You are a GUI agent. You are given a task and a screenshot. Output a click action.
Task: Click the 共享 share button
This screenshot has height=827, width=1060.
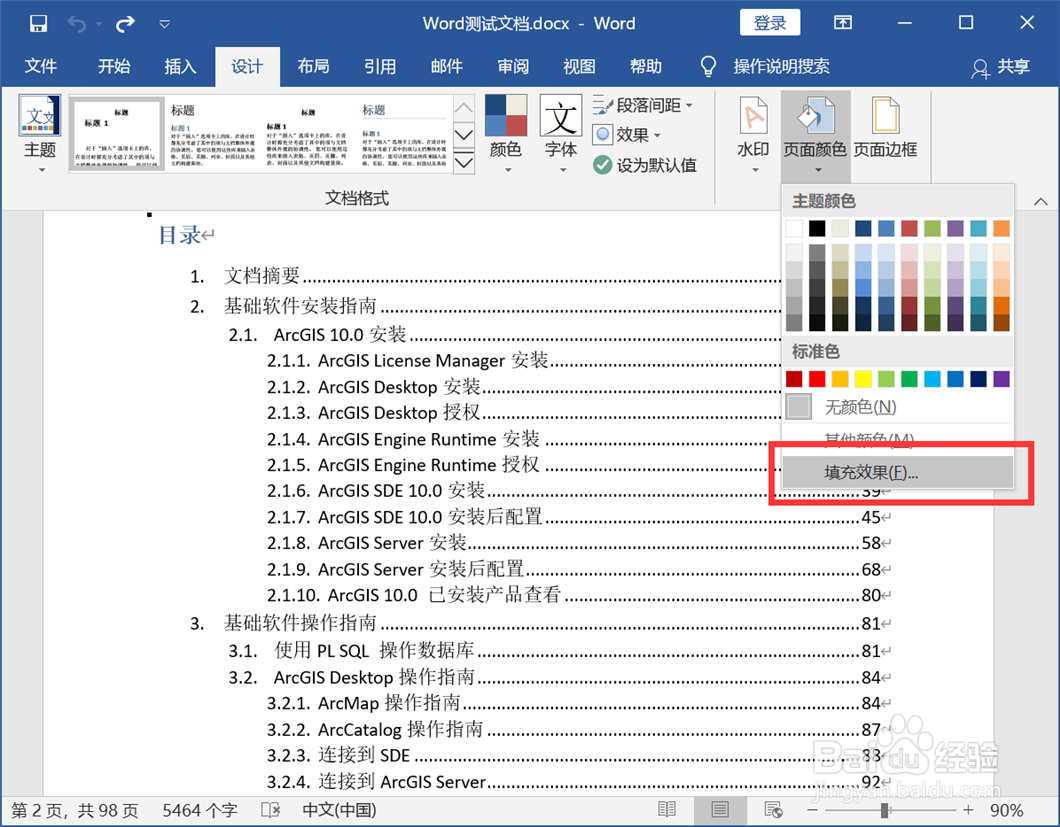[x=1001, y=66]
